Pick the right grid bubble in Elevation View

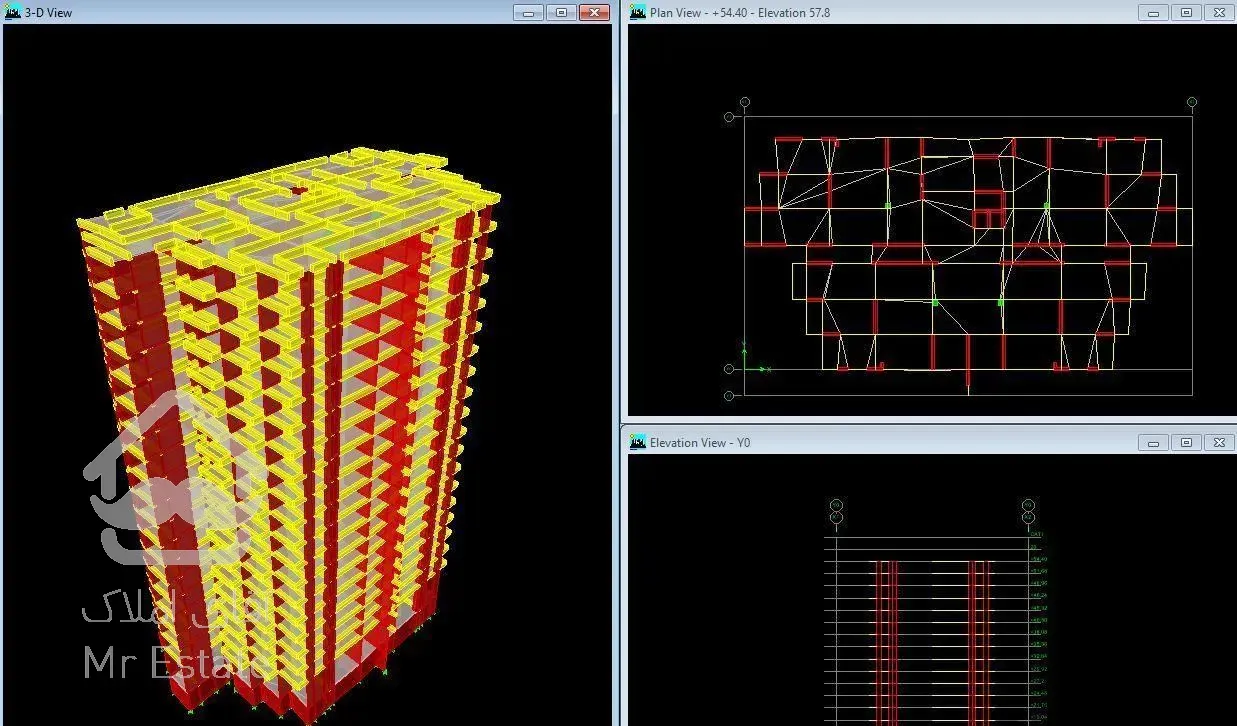click(x=1028, y=506)
